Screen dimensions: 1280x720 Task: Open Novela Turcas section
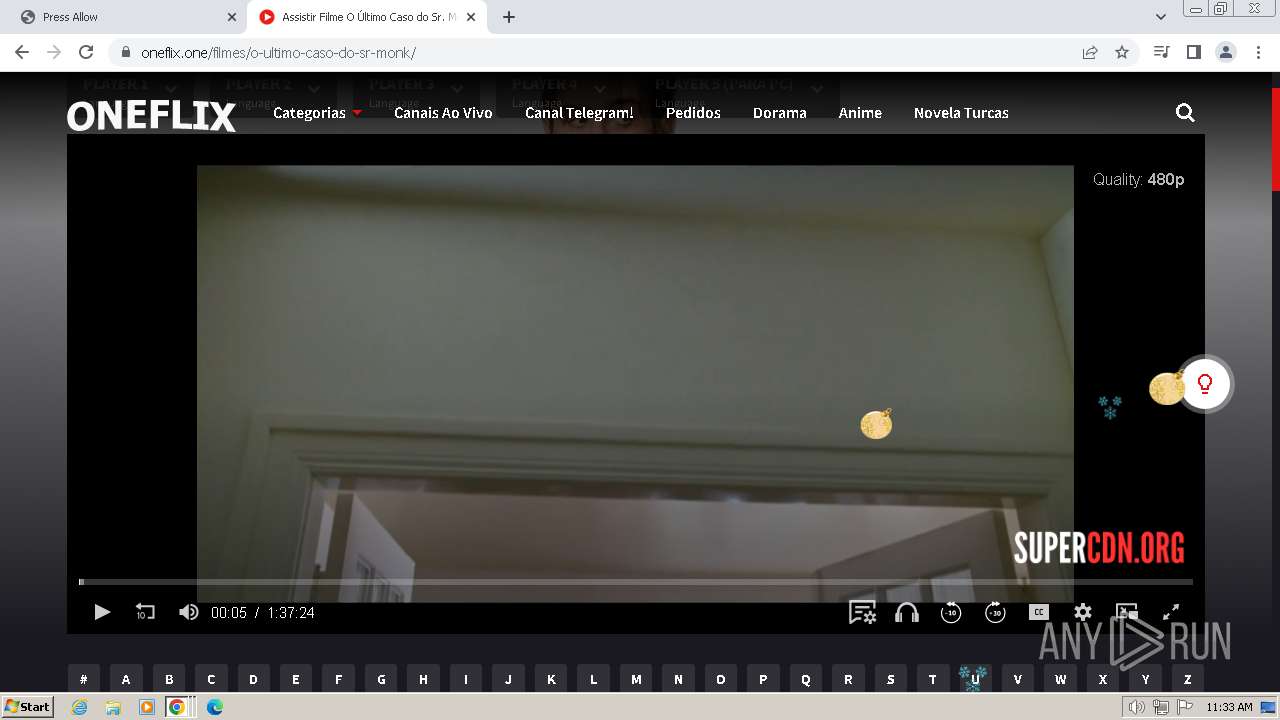(961, 113)
